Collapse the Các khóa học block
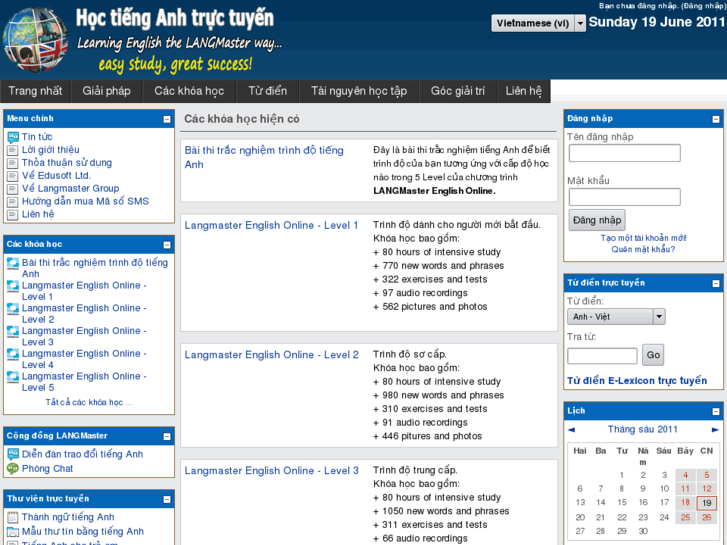Viewport: 727px width, 545px height. click(x=167, y=245)
